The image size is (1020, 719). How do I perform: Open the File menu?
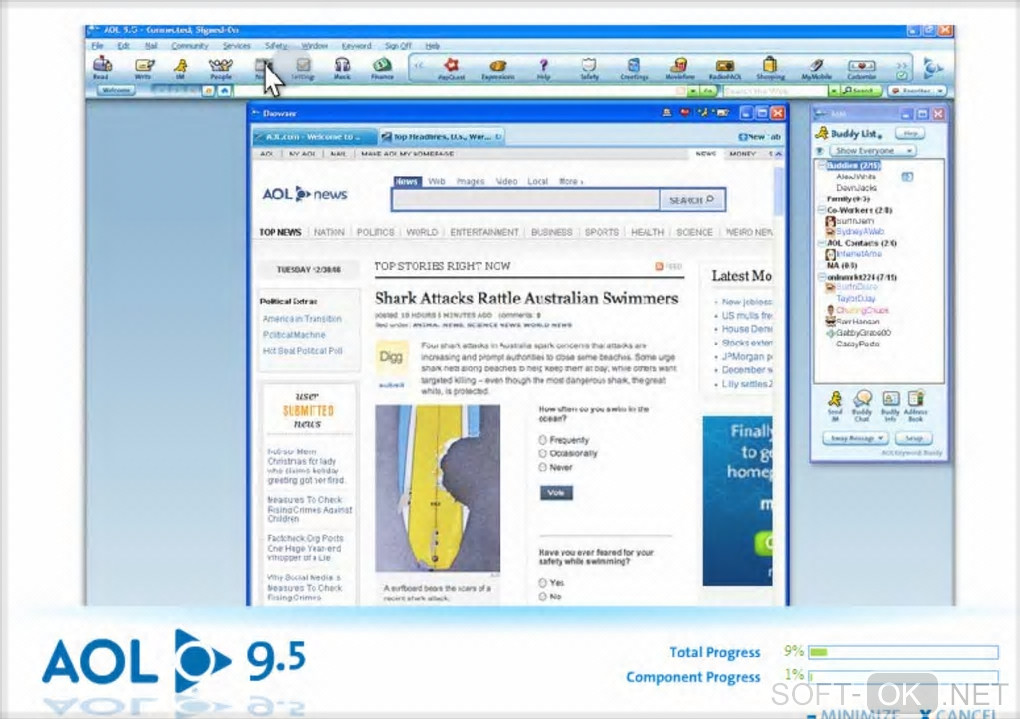[x=98, y=46]
